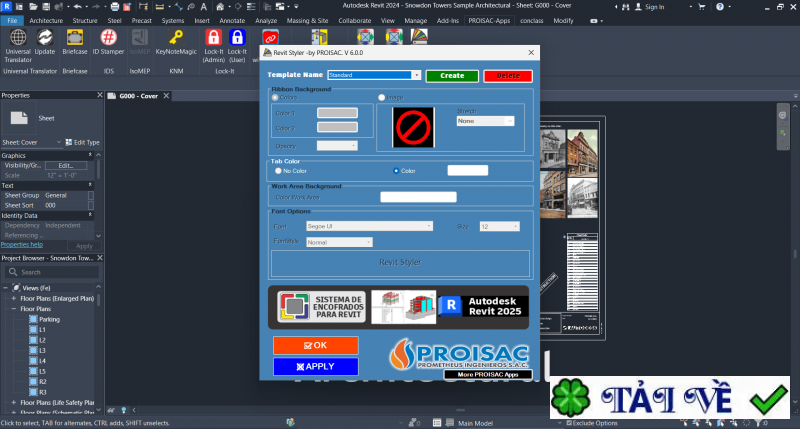Screen dimensions: 800x429
Task: Pick Color 2 gray swatch
Action: click(x=337, y=127)
